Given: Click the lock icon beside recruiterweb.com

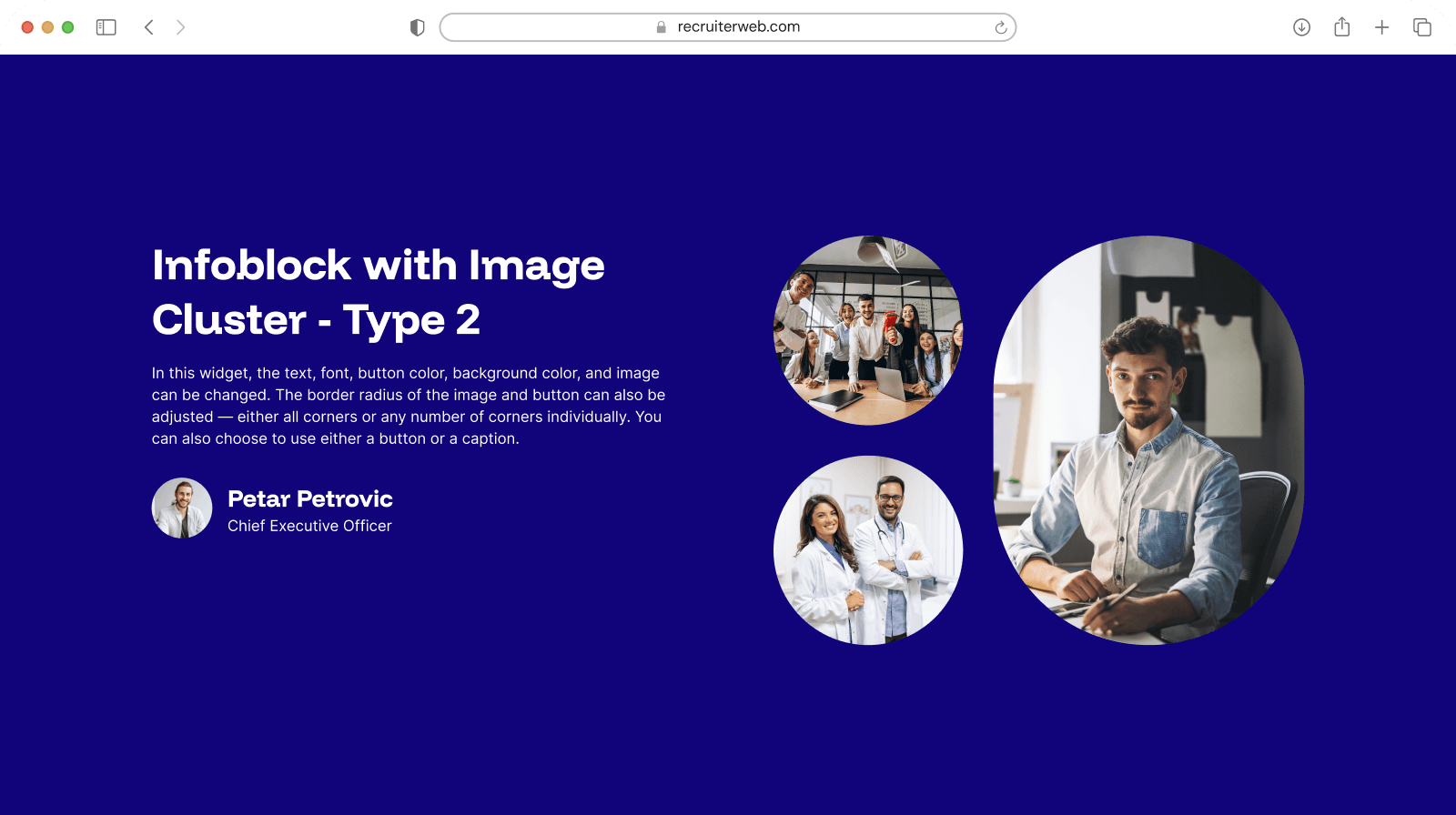Looking at the screenshot, I should pos(662,27).
